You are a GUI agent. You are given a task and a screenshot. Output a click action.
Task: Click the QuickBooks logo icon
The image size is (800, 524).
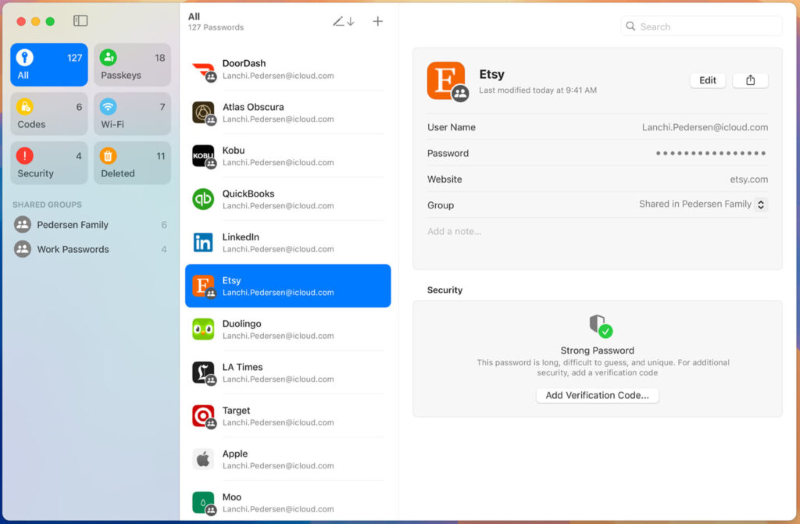pos(203,199)
